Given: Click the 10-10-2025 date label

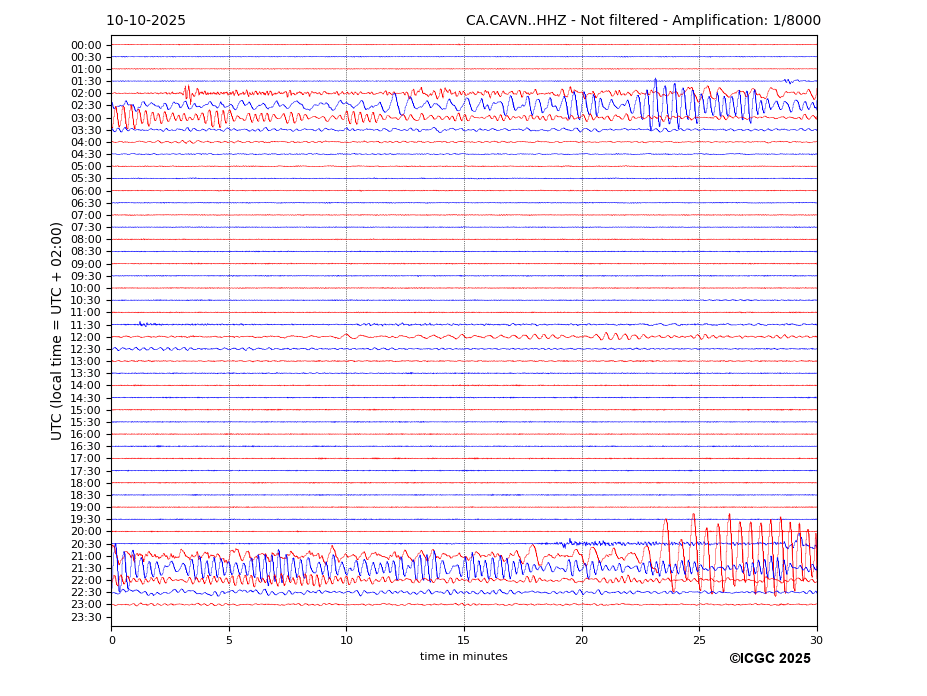Looking at the screenshot, I should [146, 21].
